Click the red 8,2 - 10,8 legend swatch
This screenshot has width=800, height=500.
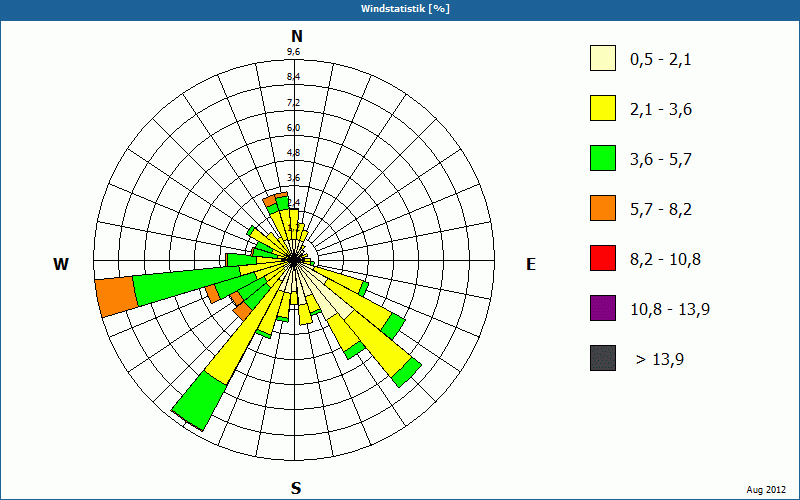click(x=603, y=258)
